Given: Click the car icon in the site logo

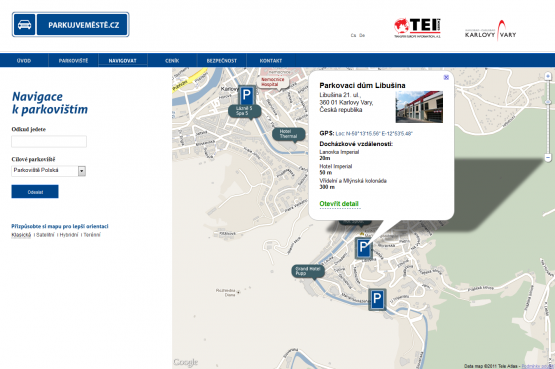Looking at the screenshot, I should (x=24, y=24).
